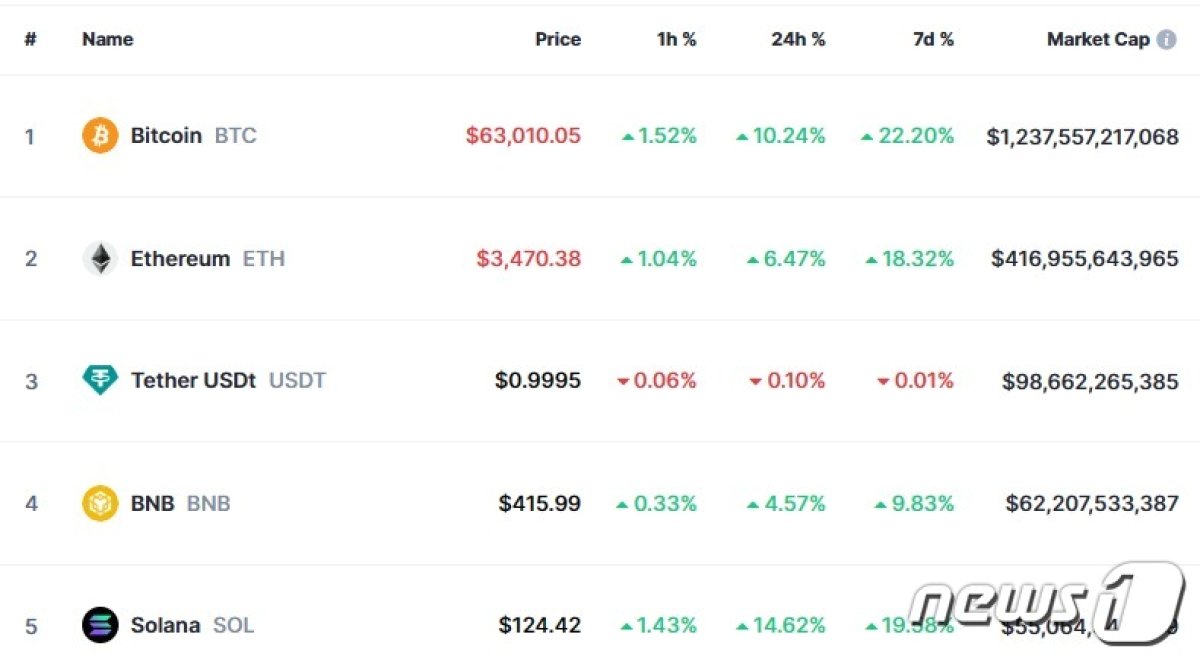Sort by Market Cap column header

click(x=1097, y=40)
